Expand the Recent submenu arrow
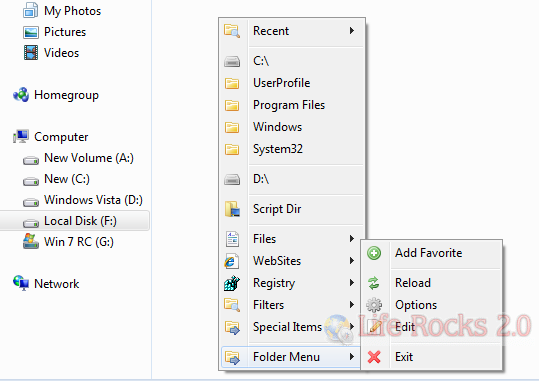 [x=352, y=31]
